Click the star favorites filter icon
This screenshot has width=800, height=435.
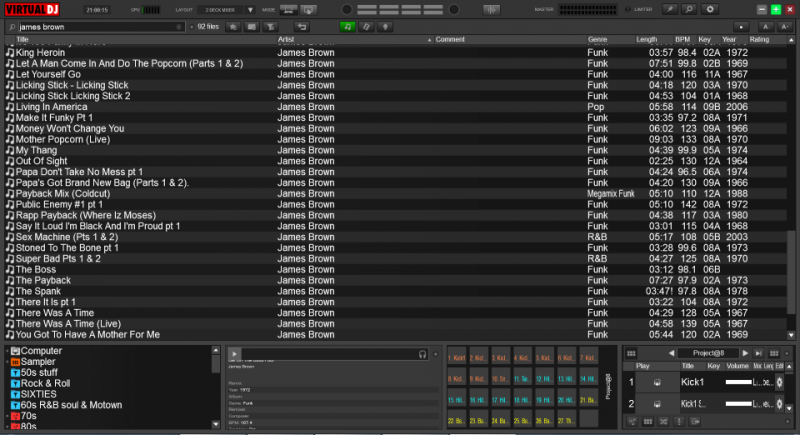coord(233,27)
